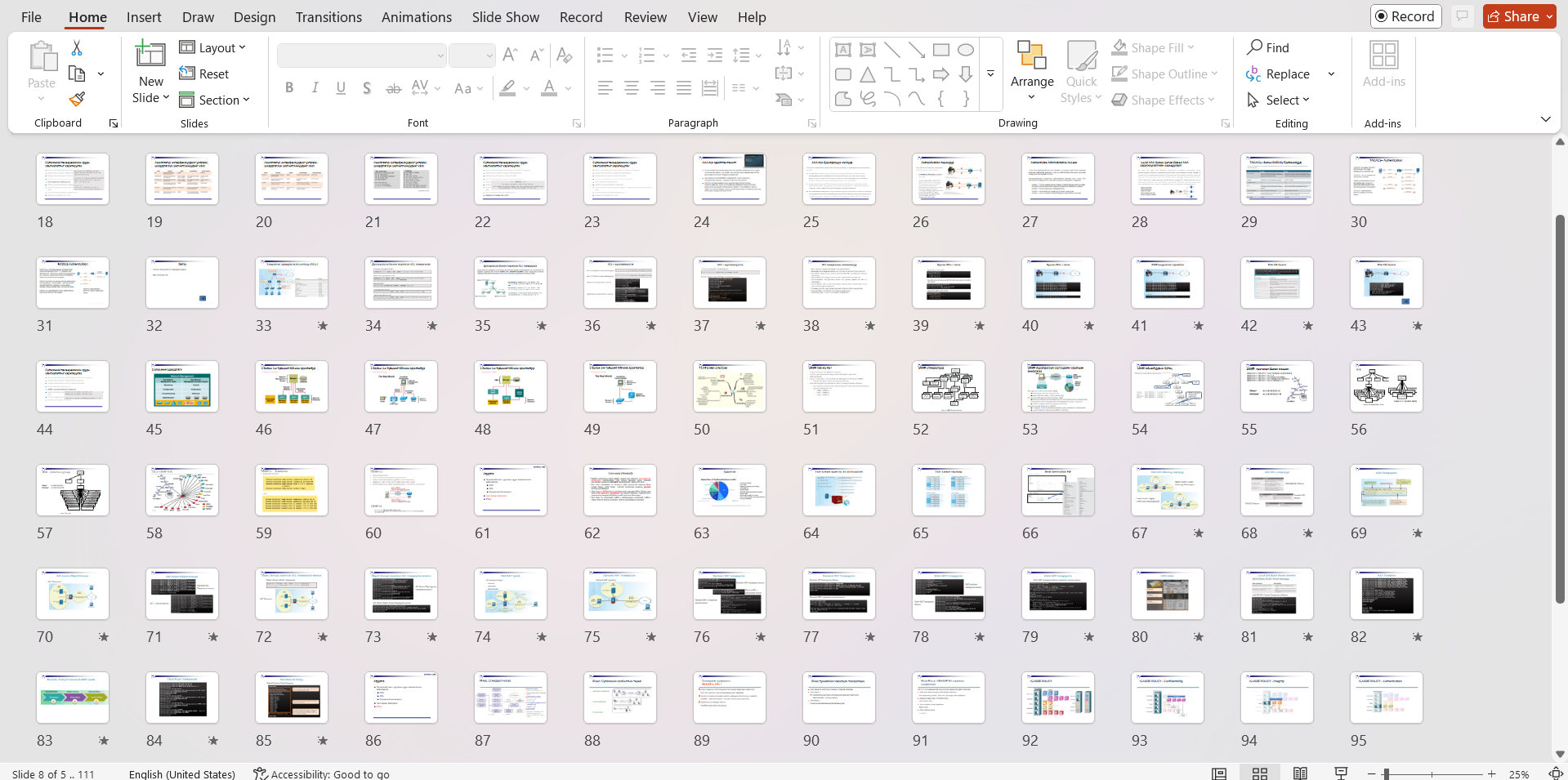This screenshot has width=1568, height=780.
Task: Convert to SmartArt icon
Action: tap(784, 100)
